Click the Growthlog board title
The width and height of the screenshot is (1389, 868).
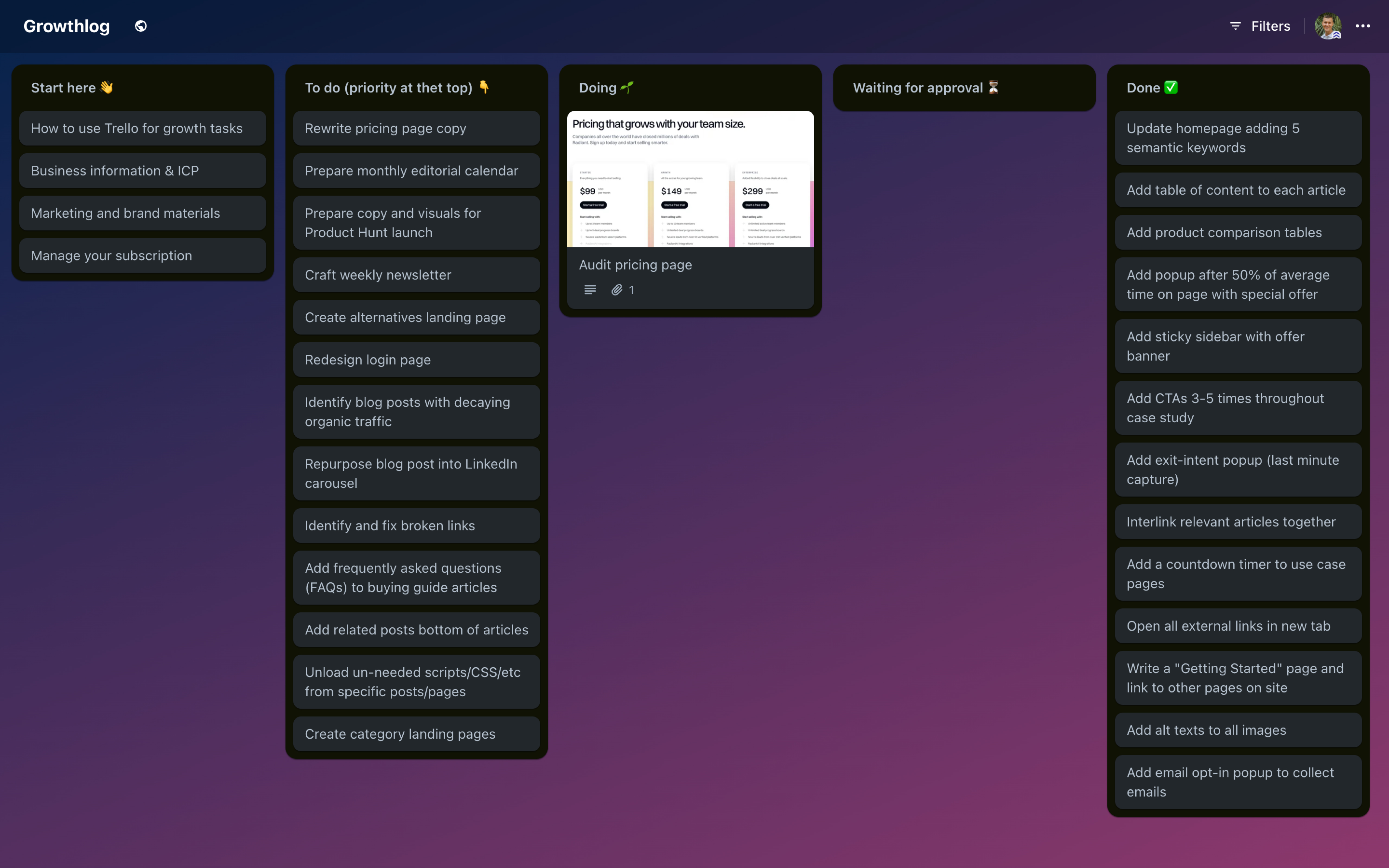click(66, 26)
